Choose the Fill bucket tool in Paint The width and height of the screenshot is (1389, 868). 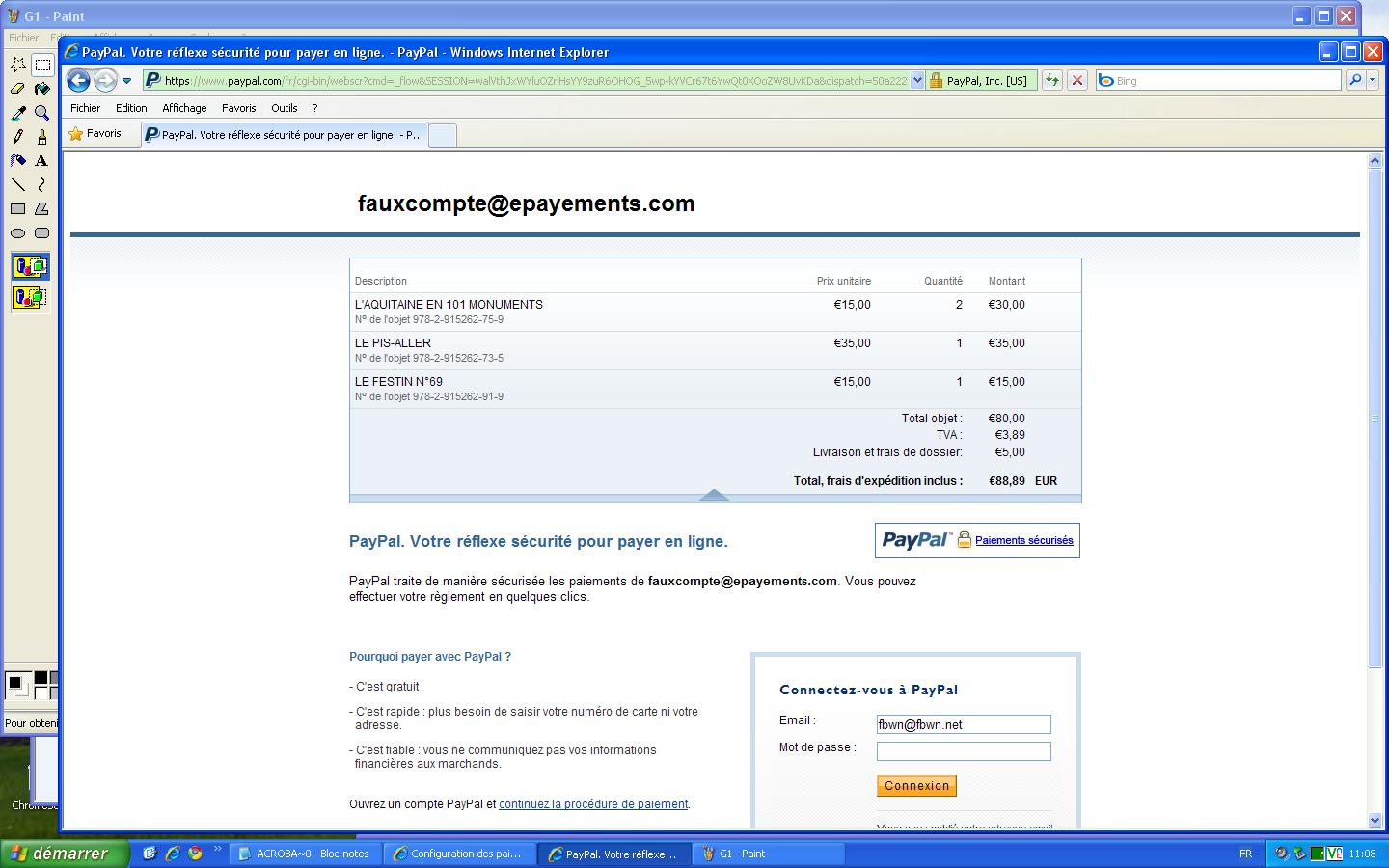point(42,89)
